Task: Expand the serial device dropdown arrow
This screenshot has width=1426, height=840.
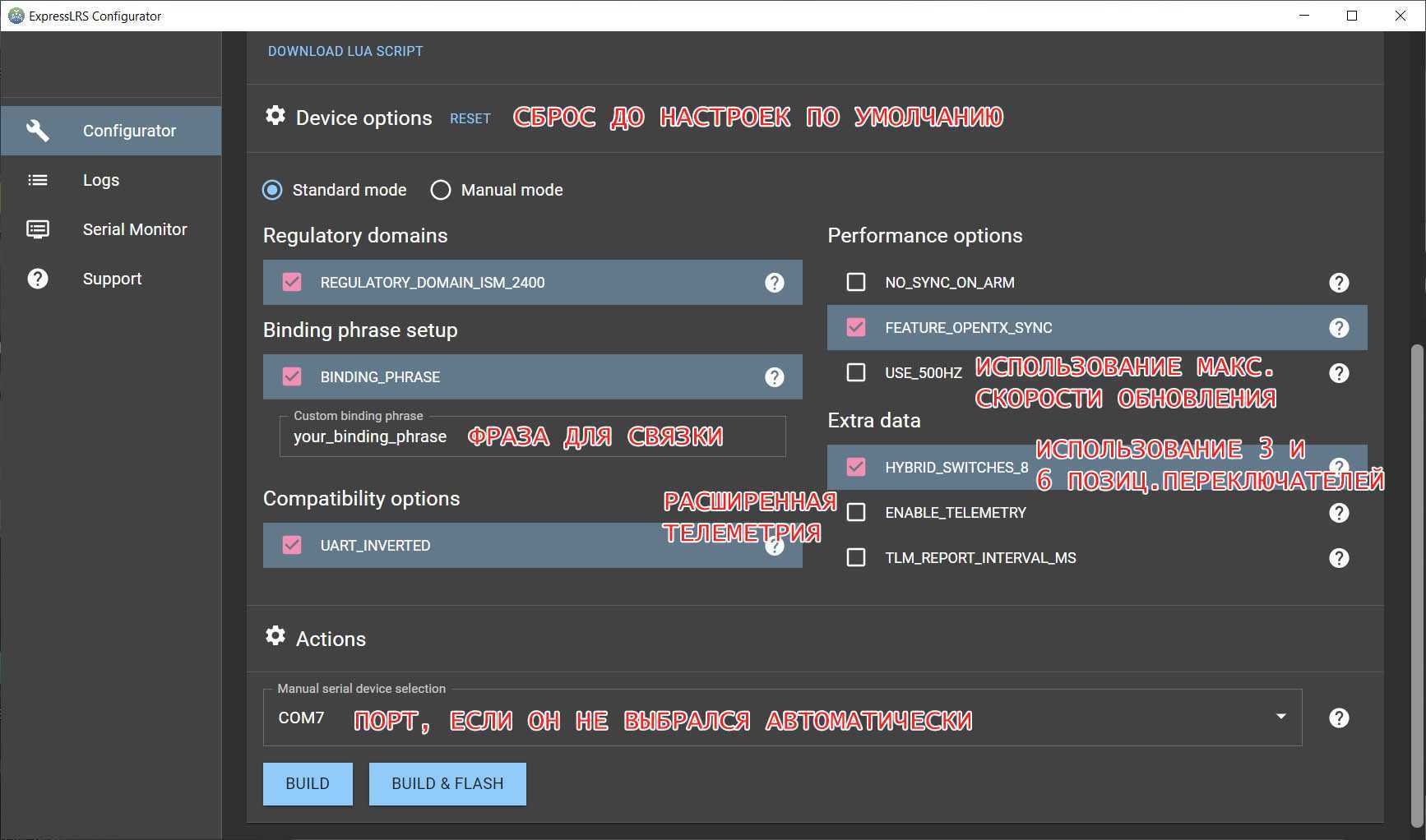Action: (1280, 717)
